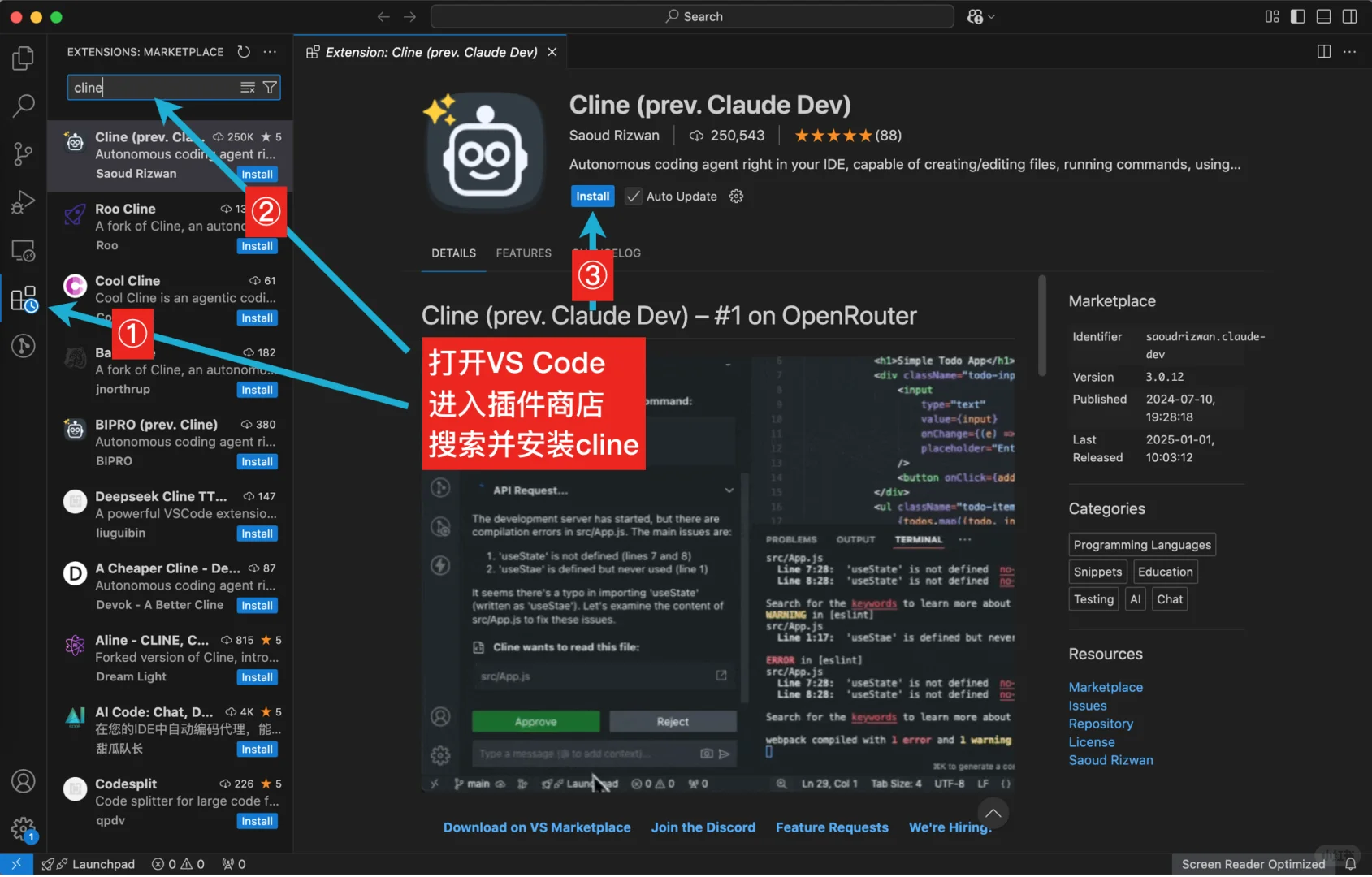Screen dimensions: 1372x877
Task: Open the editor more actions ellipsis menu
Action: point(1351,51)
